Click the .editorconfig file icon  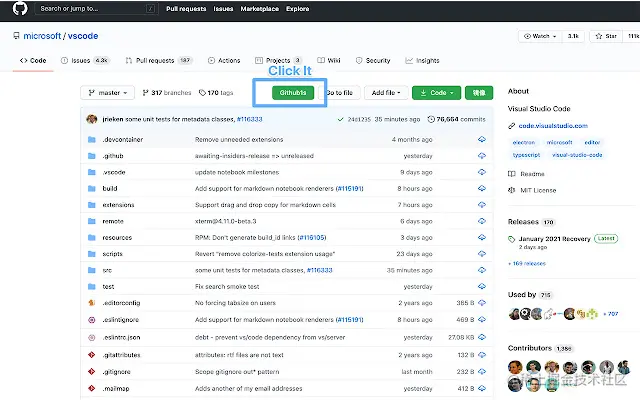92,303
